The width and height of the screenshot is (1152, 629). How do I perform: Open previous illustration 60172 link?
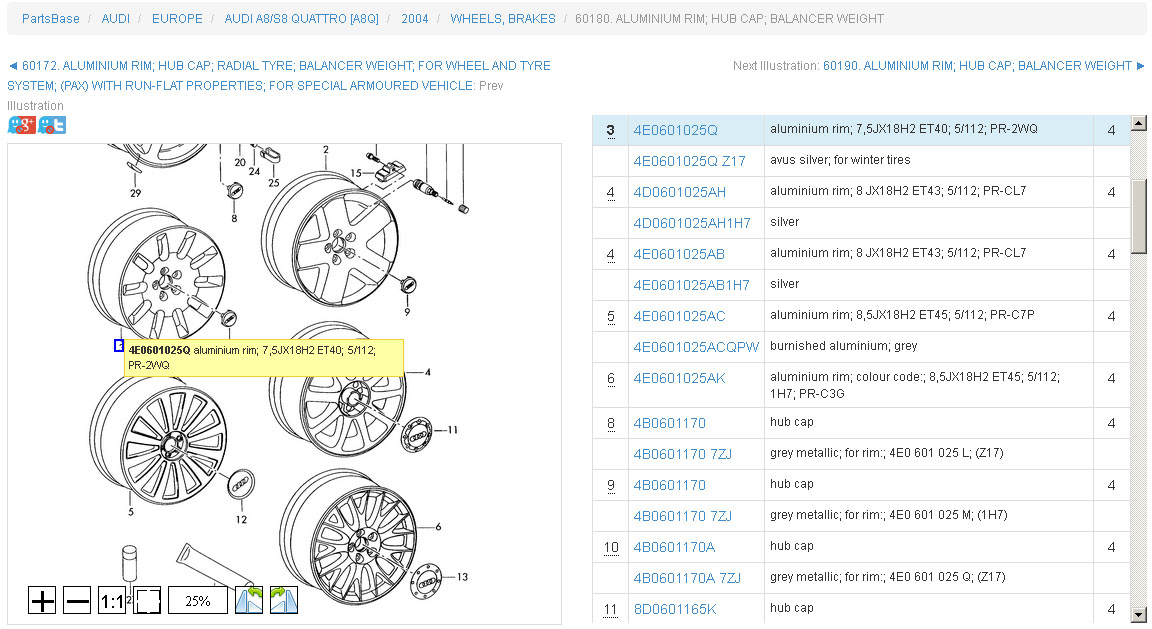279,76
